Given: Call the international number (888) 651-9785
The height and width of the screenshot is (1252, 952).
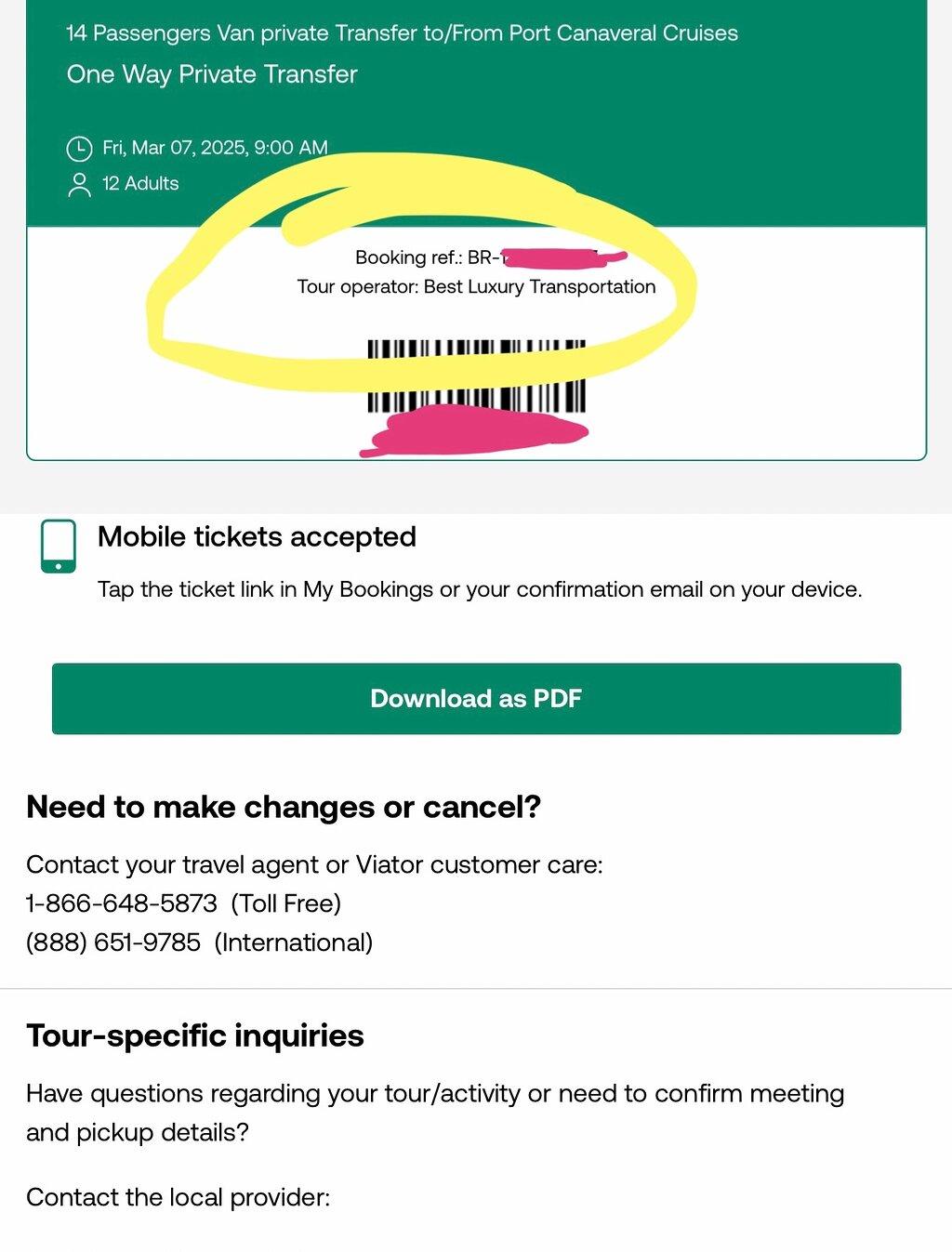Looking at the screenshot, I should coord(113,942).
